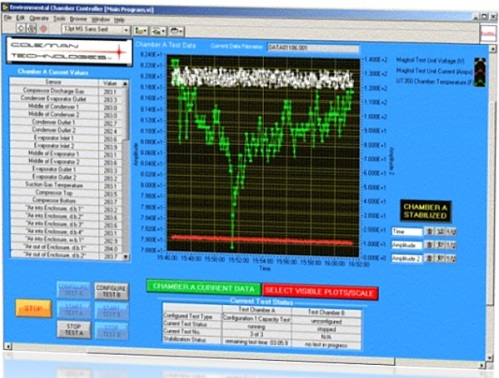Open the Align Objects toolbar icon
Screen dimensions: 499x378
(141, 31)
